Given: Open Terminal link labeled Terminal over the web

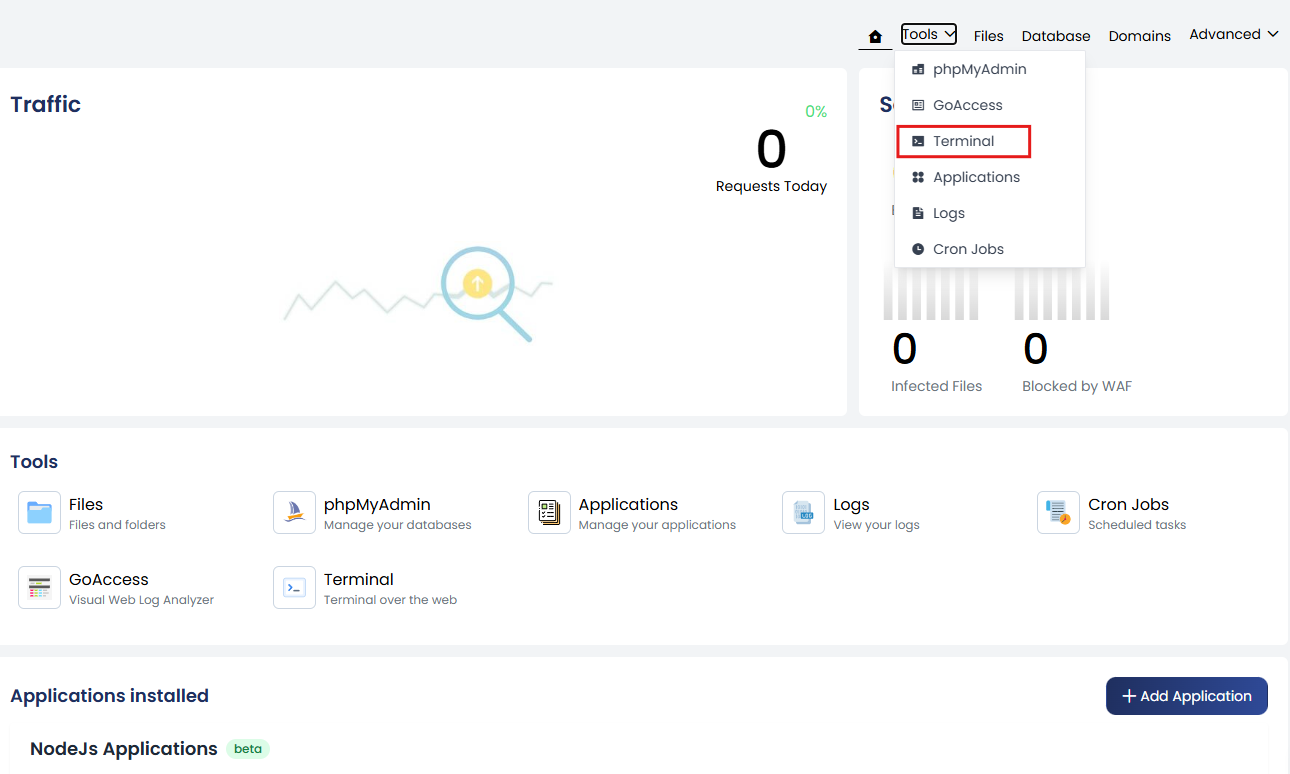Looking at the screenshot, I should pos(391,588).
